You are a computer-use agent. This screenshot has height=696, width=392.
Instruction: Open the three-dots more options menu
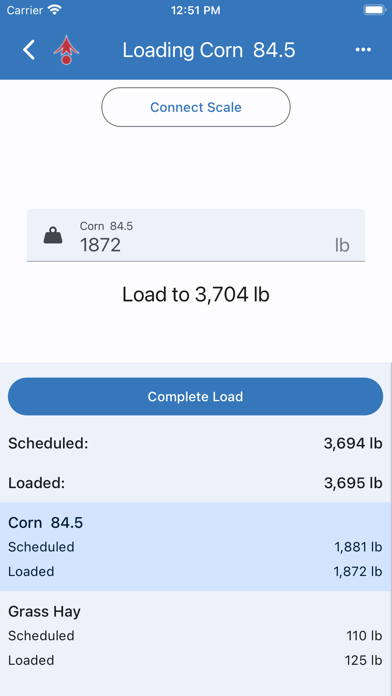pyautogui.click(x=363, y=50)
